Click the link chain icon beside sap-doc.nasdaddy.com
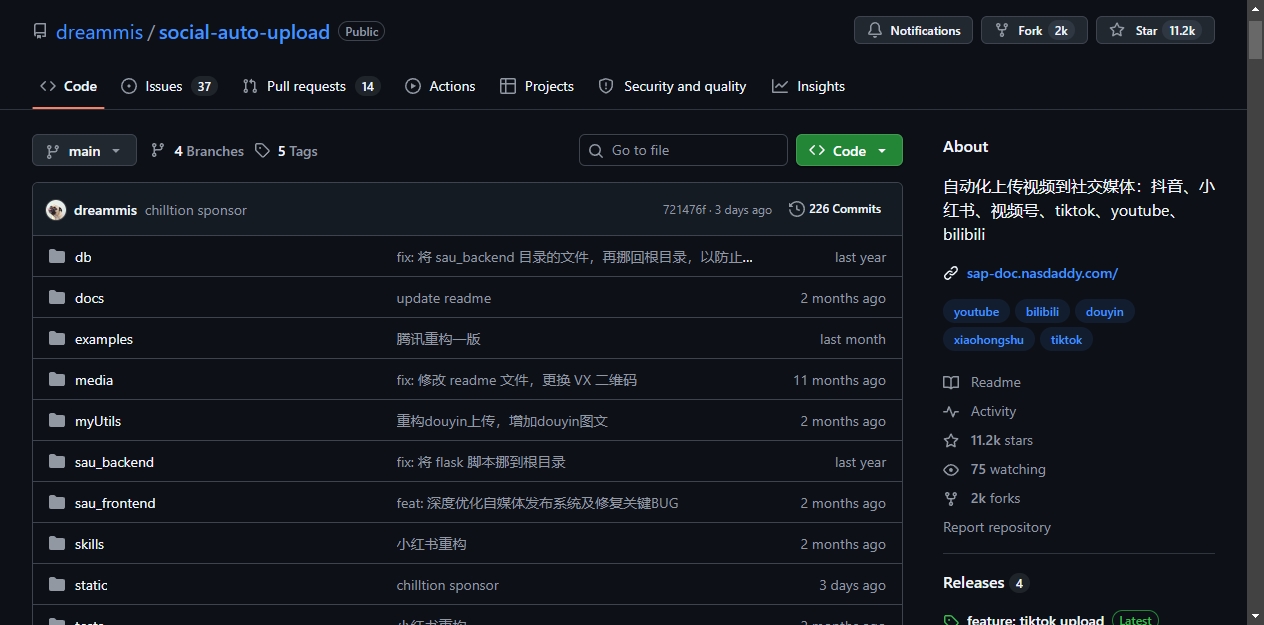The height and width of the screenshot is (625, 1264). [x=951, y=273]
